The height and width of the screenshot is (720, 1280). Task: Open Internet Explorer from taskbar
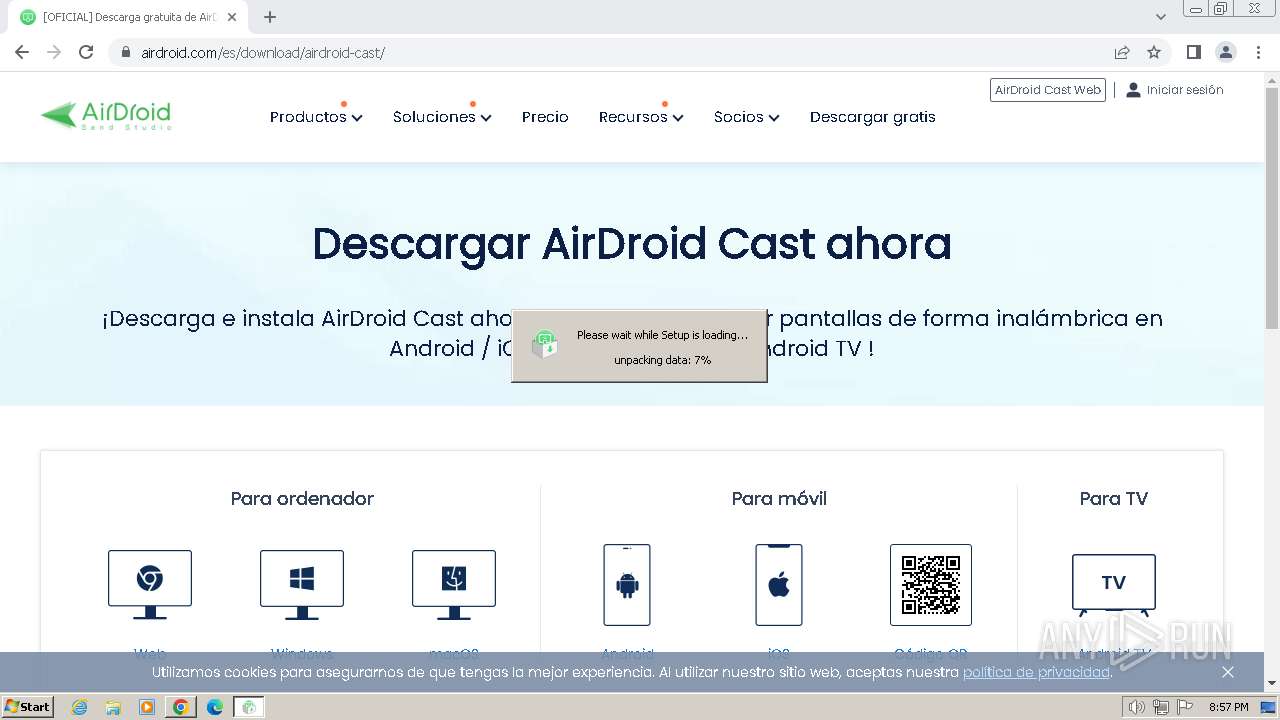tap(79, 707)
